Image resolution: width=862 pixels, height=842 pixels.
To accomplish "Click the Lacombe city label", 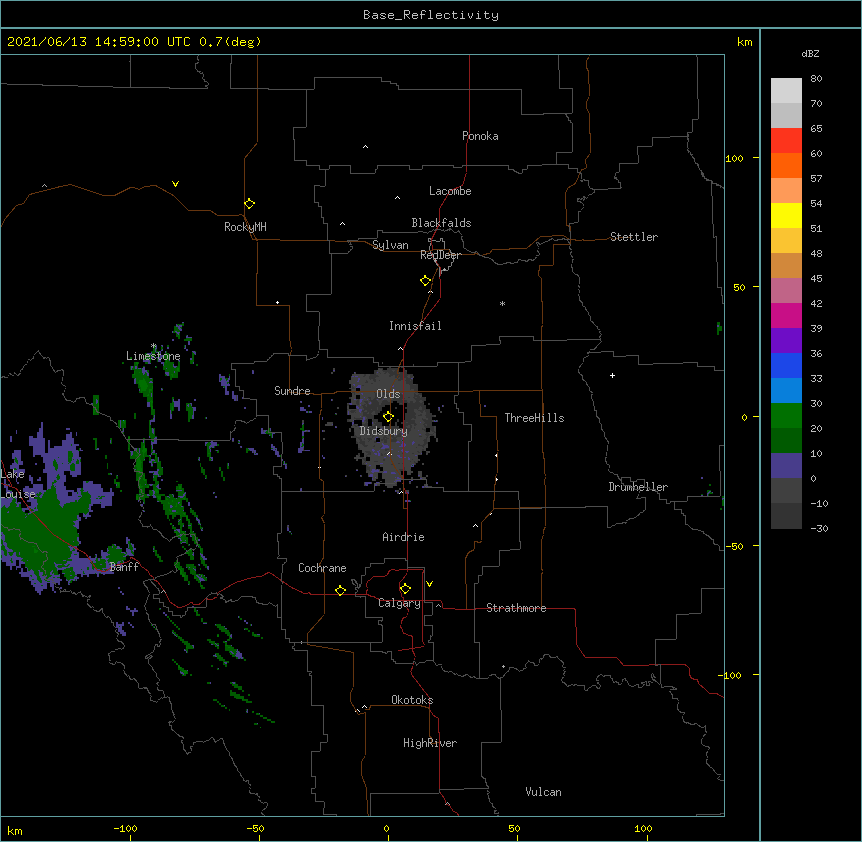I will pos(450,191).
